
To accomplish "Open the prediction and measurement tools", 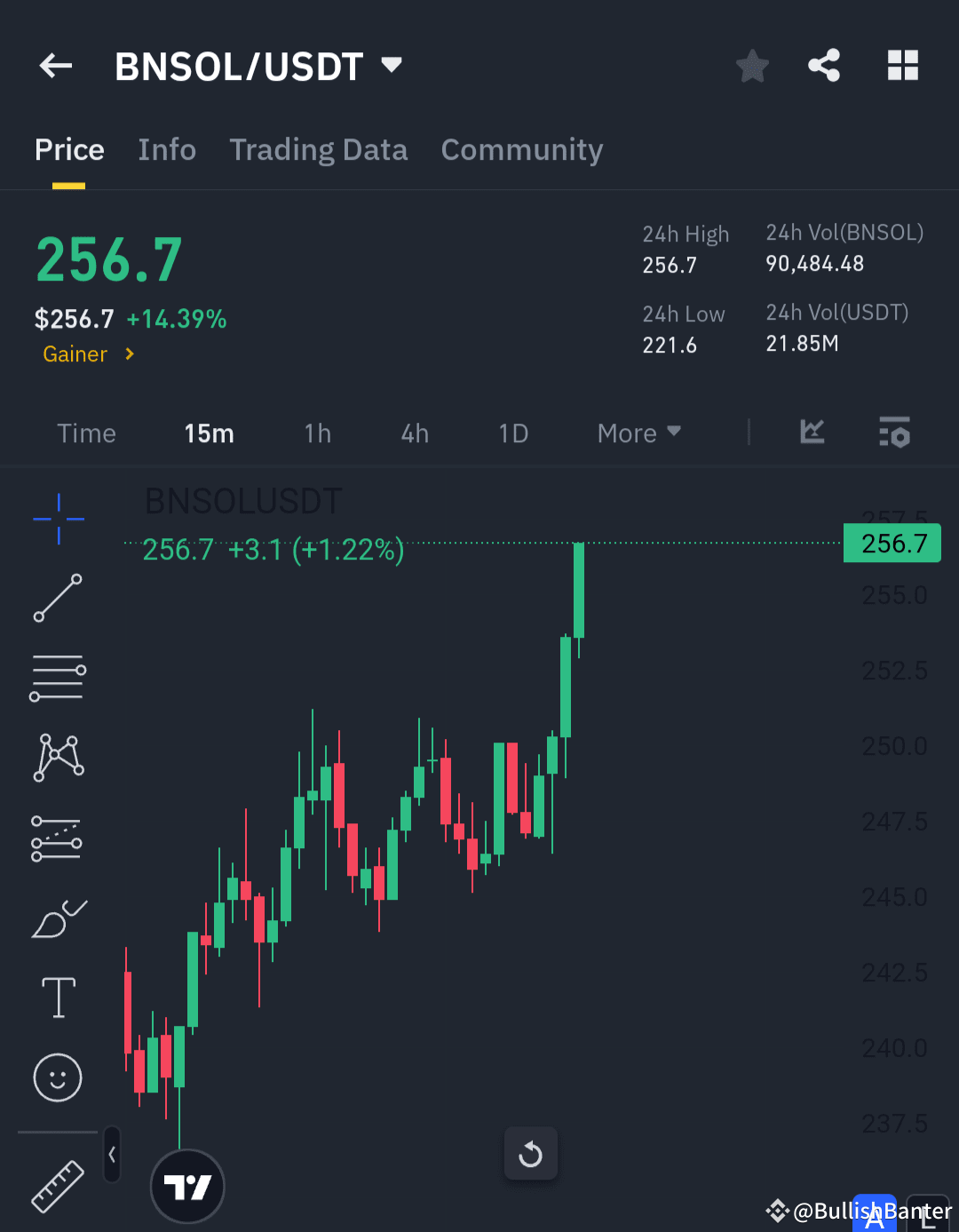I will coord(58,837).
